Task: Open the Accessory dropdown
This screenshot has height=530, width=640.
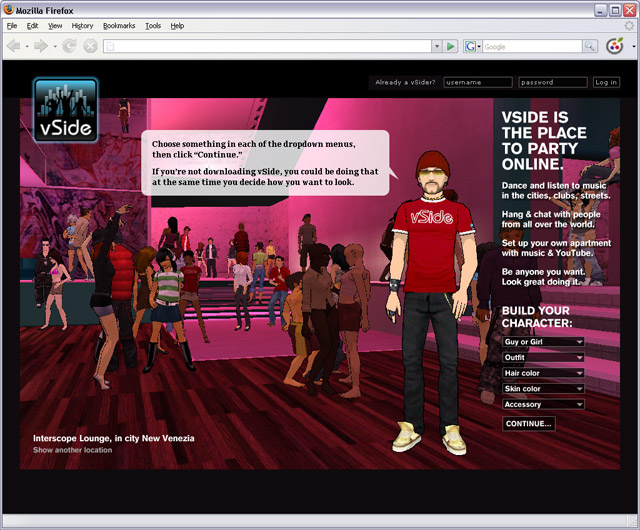Action: pyautogui.click(x=543, y=404)
